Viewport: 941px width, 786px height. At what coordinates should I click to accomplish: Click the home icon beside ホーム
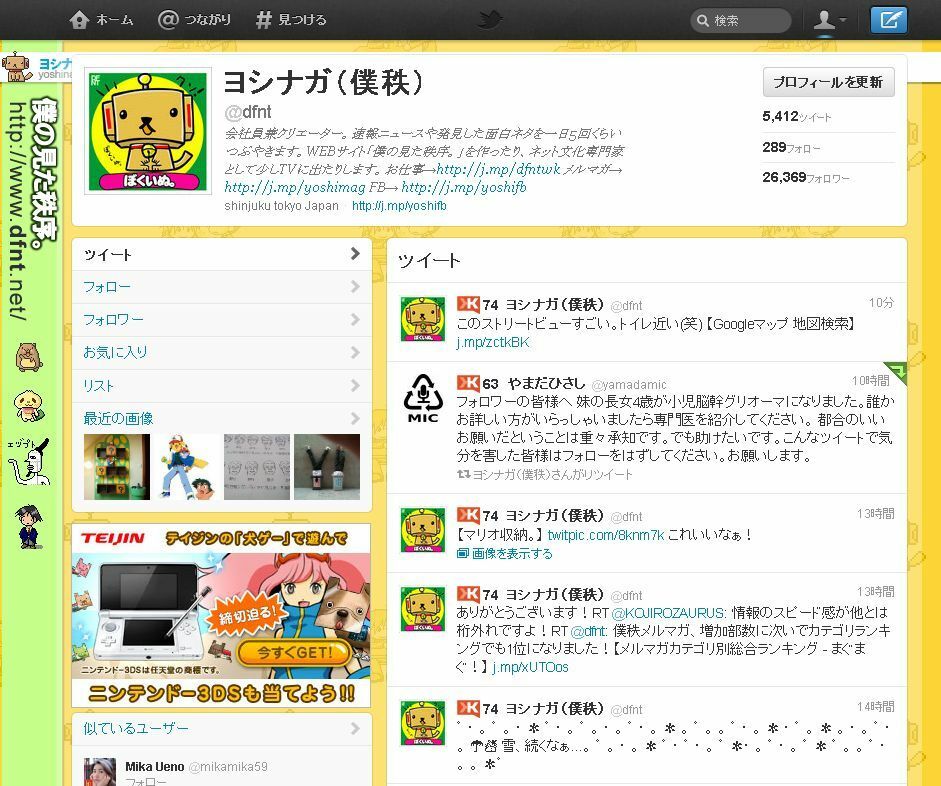tap(79, 18)
